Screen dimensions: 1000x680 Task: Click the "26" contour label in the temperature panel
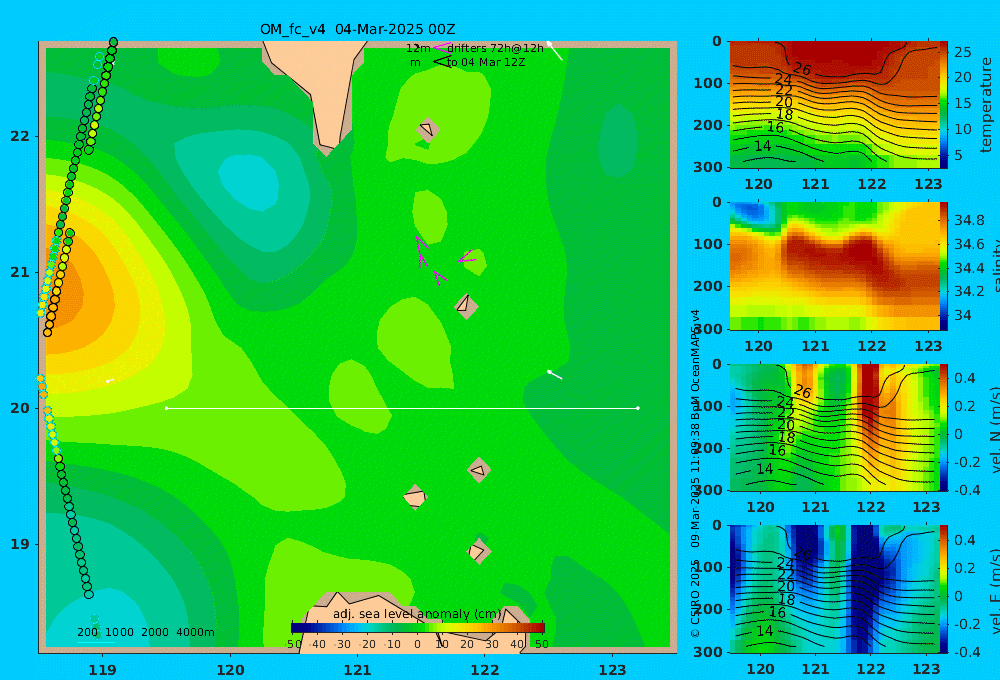[x=802, y=69]
